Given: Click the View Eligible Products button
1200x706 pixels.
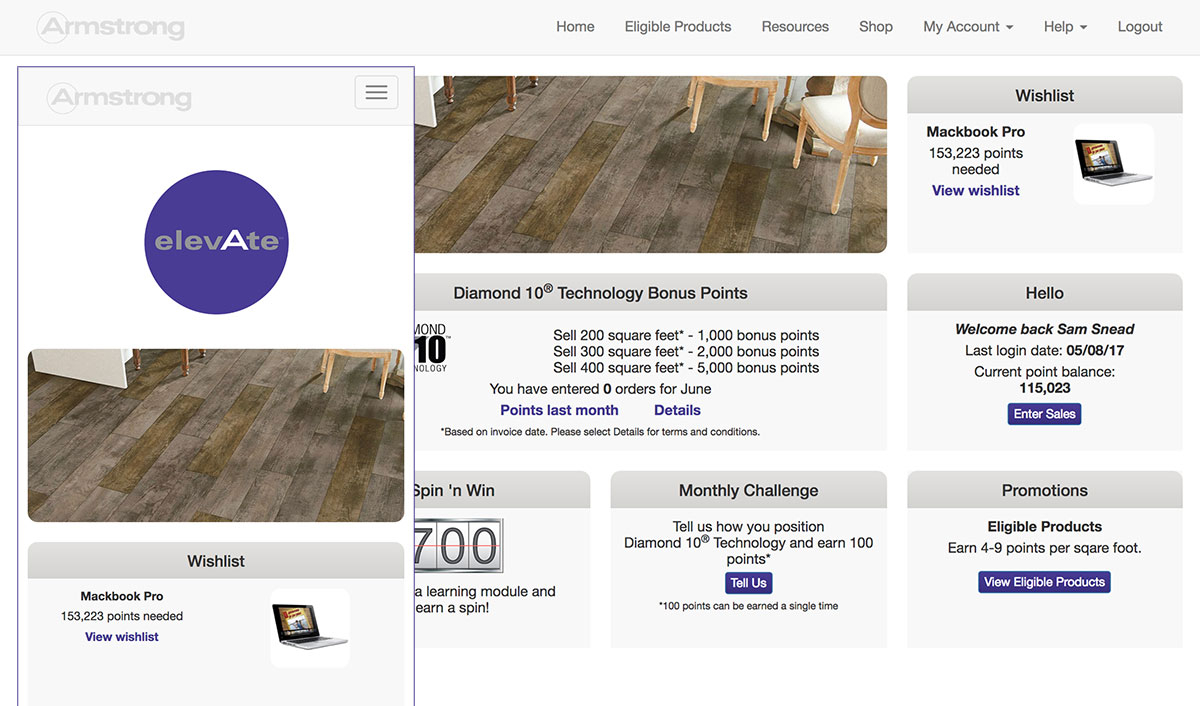Looking at the screenshot, I should tap(1045, 582).
